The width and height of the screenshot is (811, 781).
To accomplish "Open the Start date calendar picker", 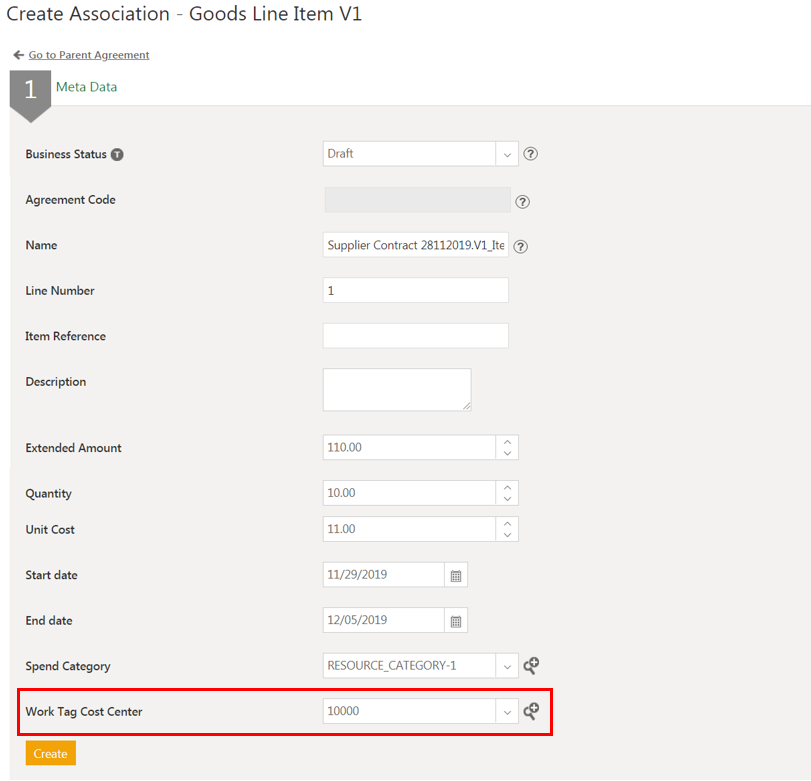I will pos(456,575).
